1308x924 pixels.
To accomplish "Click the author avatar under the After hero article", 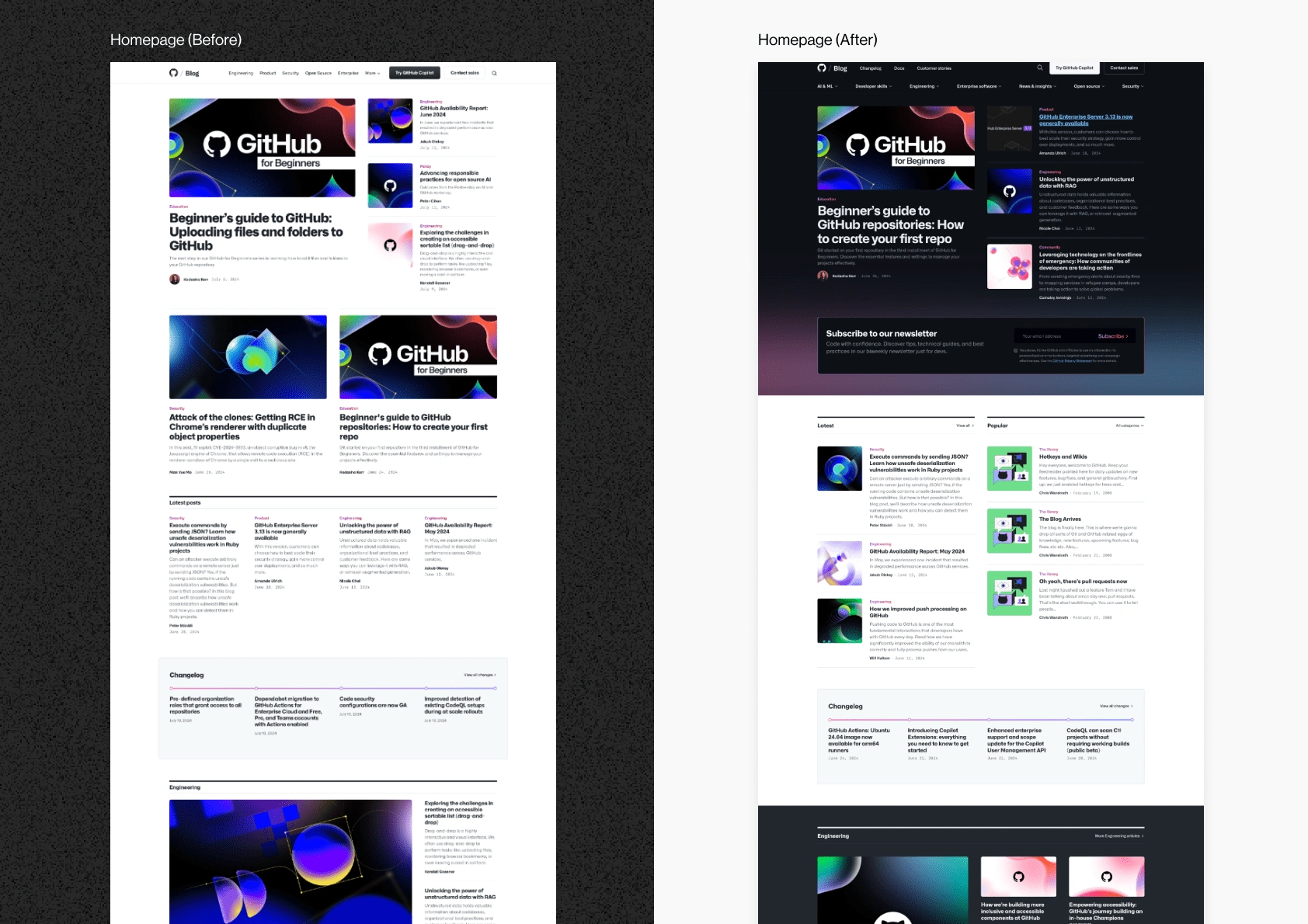I will click(823, 276).
